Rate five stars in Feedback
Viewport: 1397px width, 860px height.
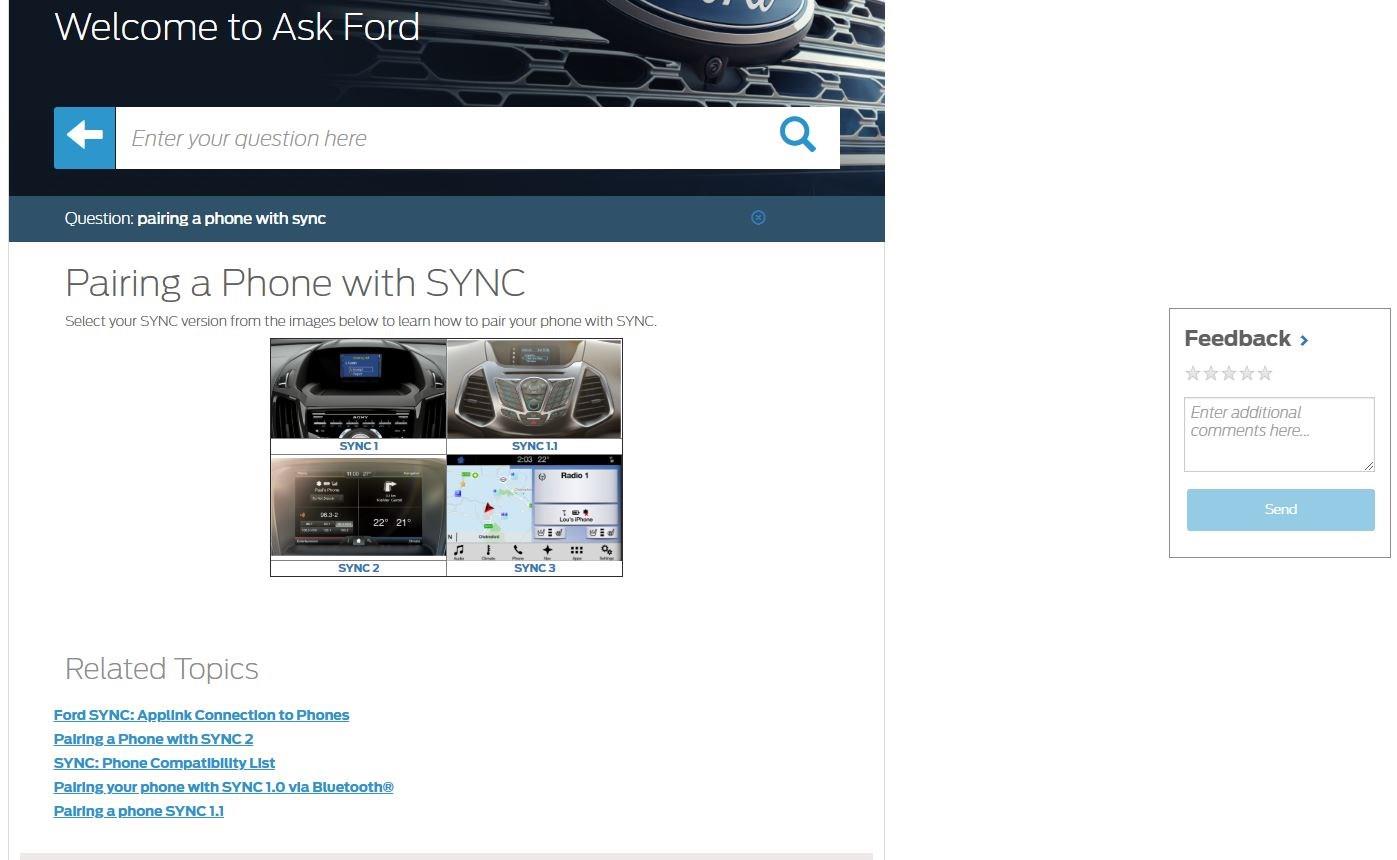click(x=1265, y=373)
